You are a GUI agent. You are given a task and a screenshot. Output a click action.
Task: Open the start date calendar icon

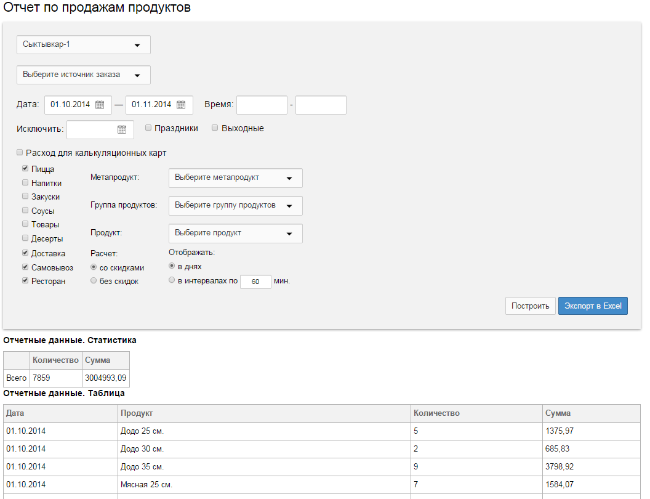pyautogui.click(x=99, y=104)
